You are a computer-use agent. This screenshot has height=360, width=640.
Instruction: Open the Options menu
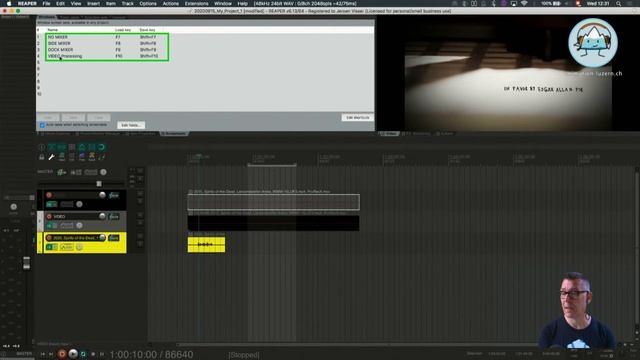point(148,3)
